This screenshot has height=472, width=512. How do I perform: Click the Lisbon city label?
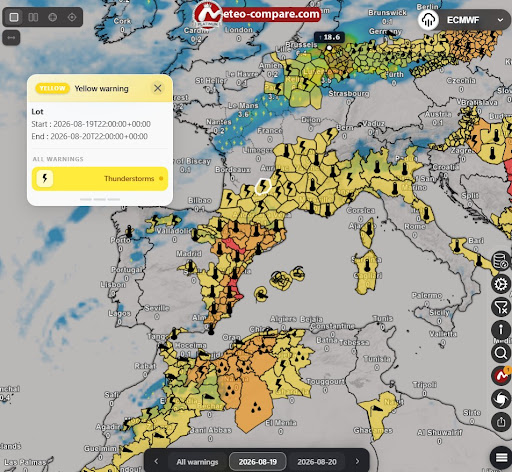(113, 285)
